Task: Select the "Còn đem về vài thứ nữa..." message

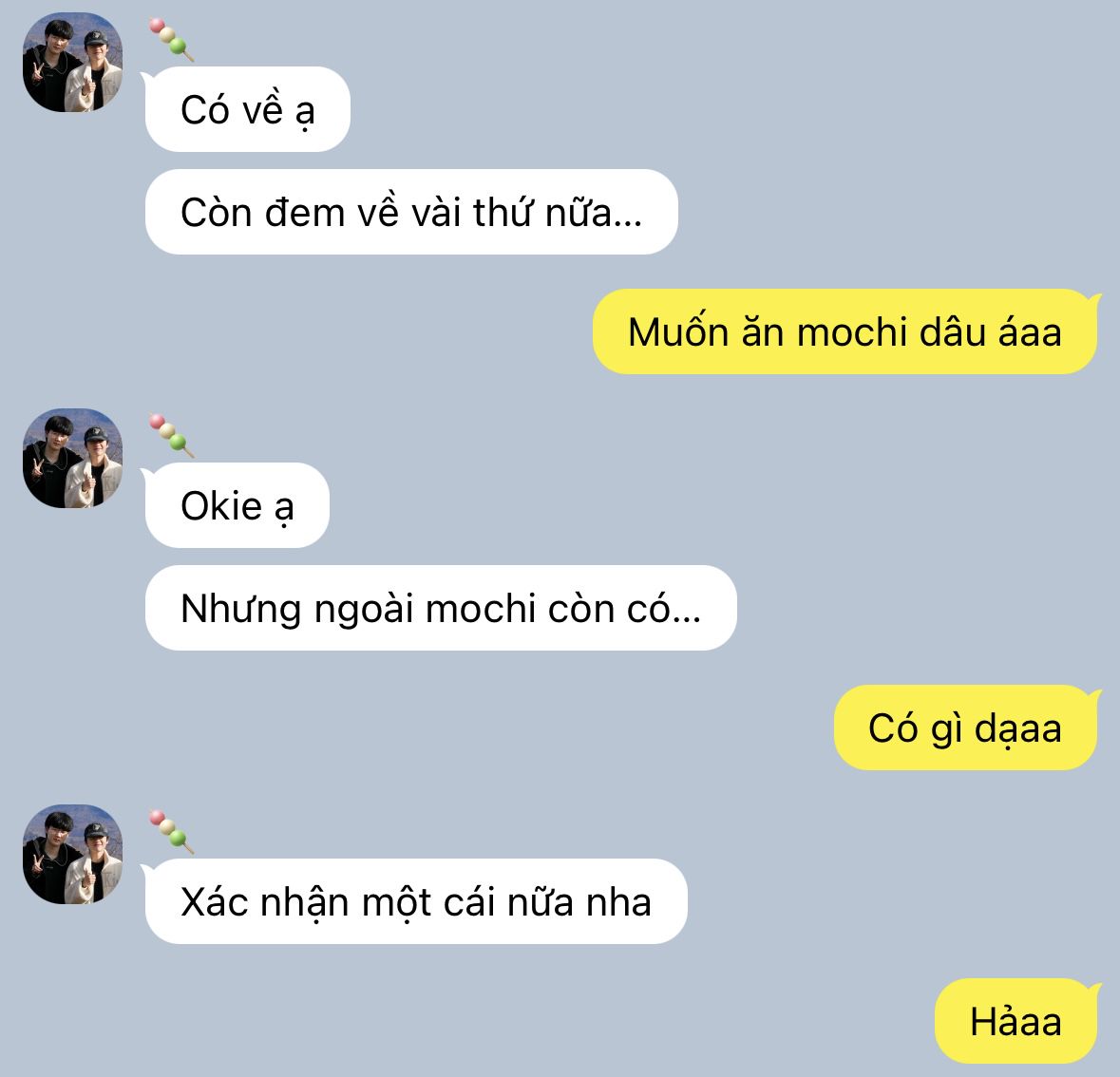Action: pos(411,212)
